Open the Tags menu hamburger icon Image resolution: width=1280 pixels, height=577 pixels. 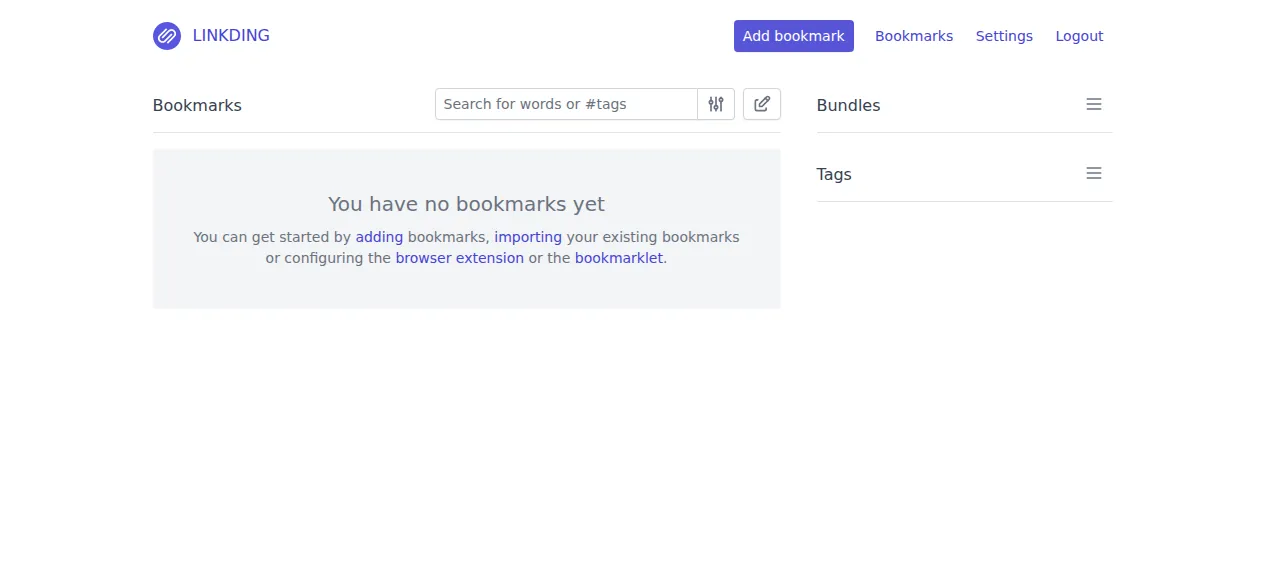(x=1094, y=173)
